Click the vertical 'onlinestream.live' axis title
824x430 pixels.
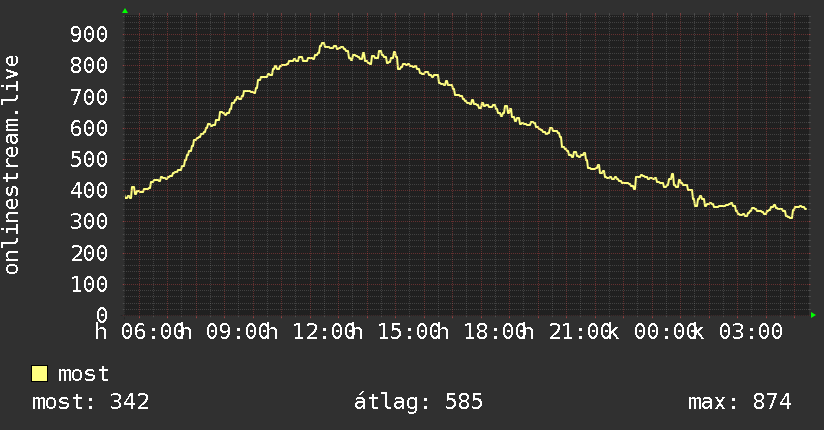(x=11, y=165)
